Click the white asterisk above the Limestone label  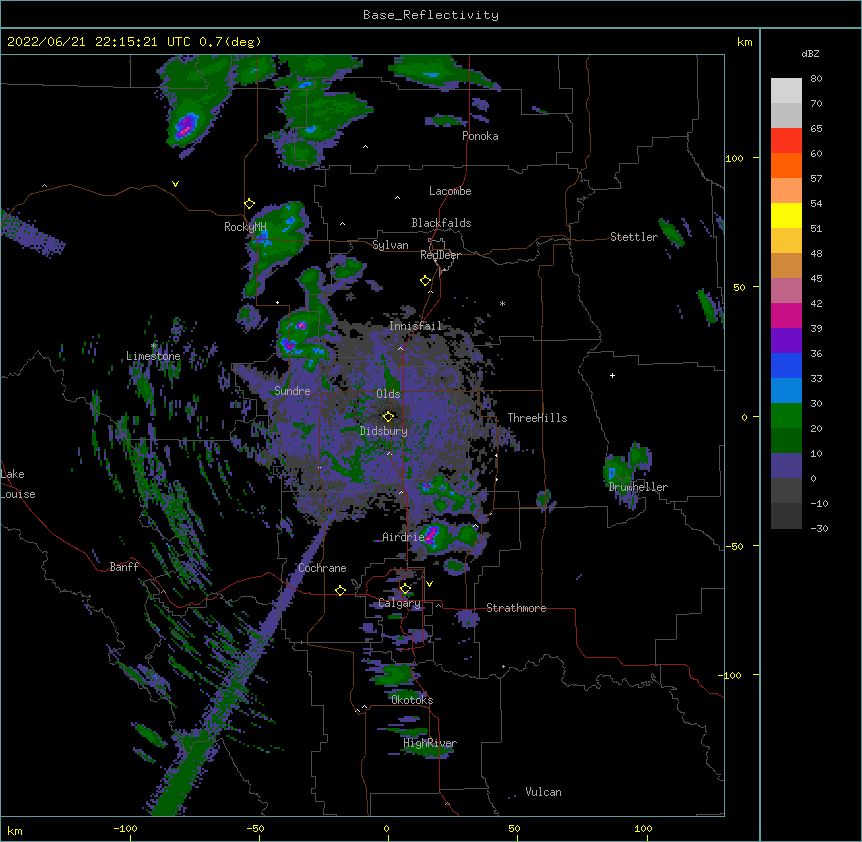click(x=154, y=346)
